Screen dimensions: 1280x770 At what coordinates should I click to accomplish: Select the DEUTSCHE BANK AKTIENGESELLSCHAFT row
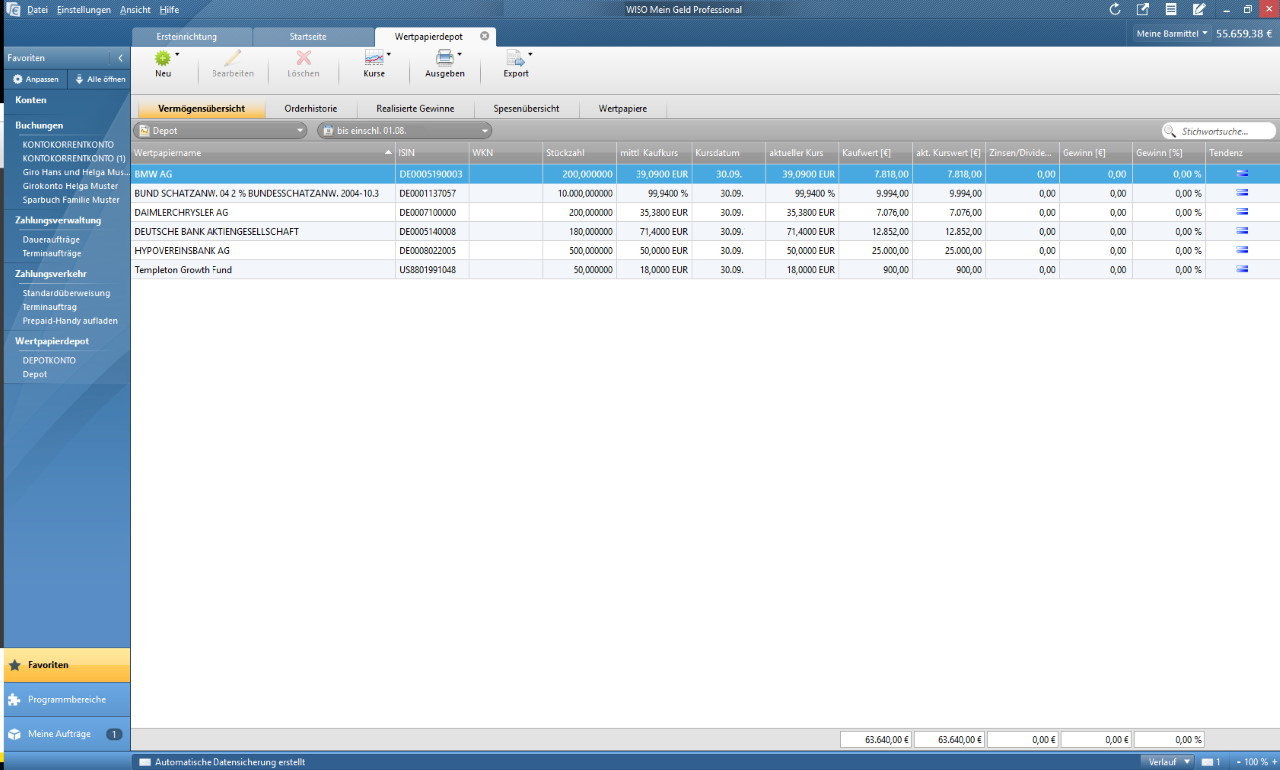[x=216, y=231]
